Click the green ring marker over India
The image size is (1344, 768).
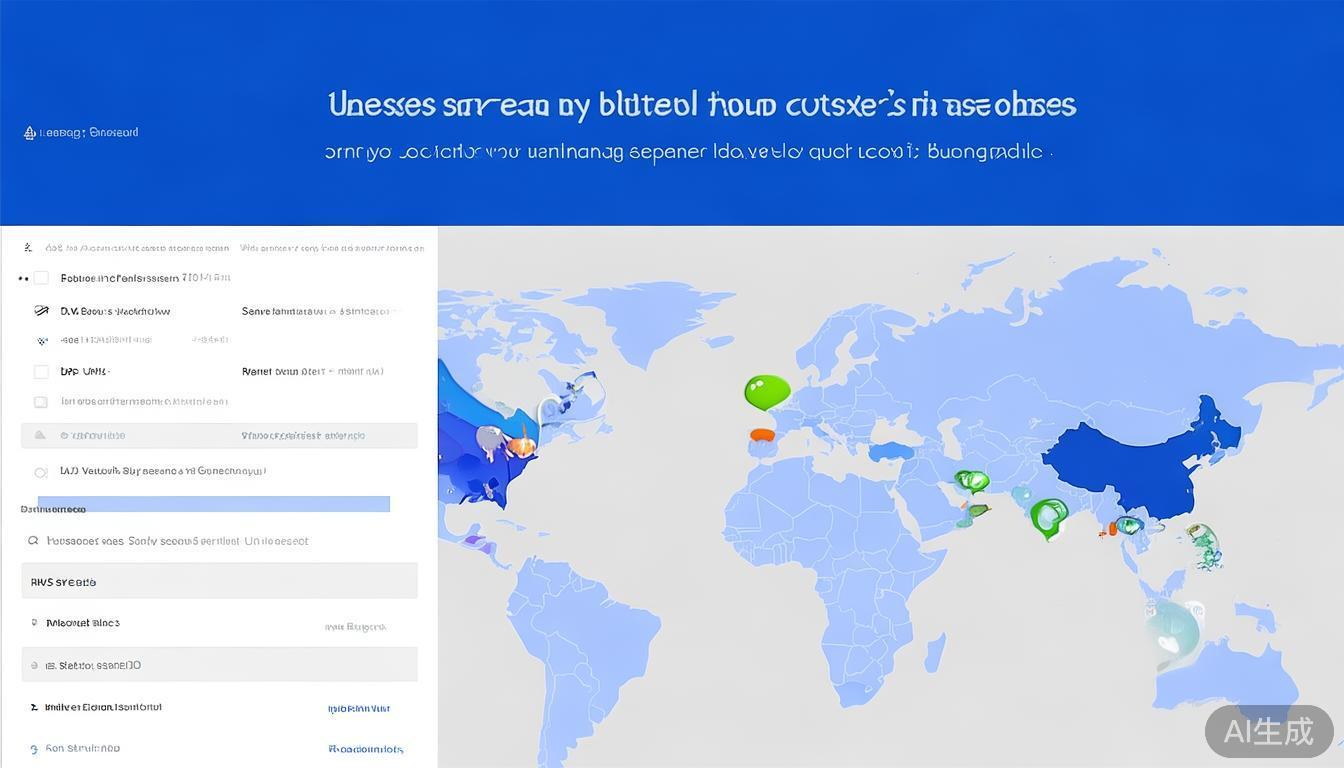click(1048, 516)
